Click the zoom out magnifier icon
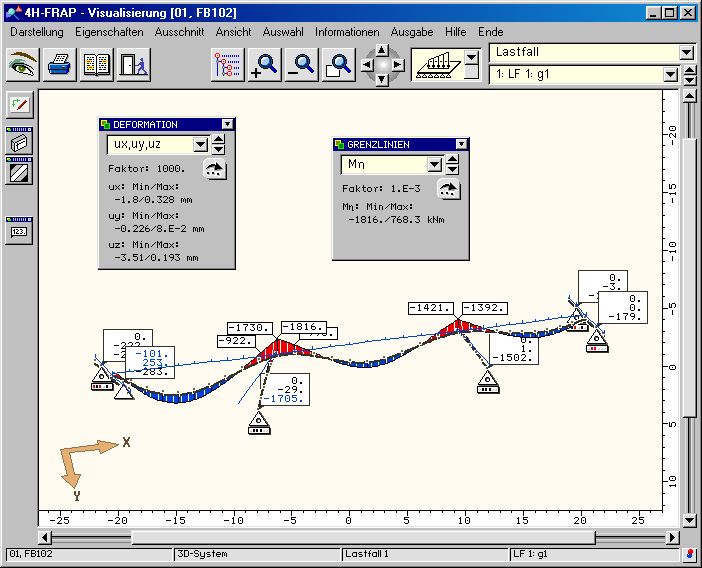Screen dimensions: 702x568 coord(301,65)
